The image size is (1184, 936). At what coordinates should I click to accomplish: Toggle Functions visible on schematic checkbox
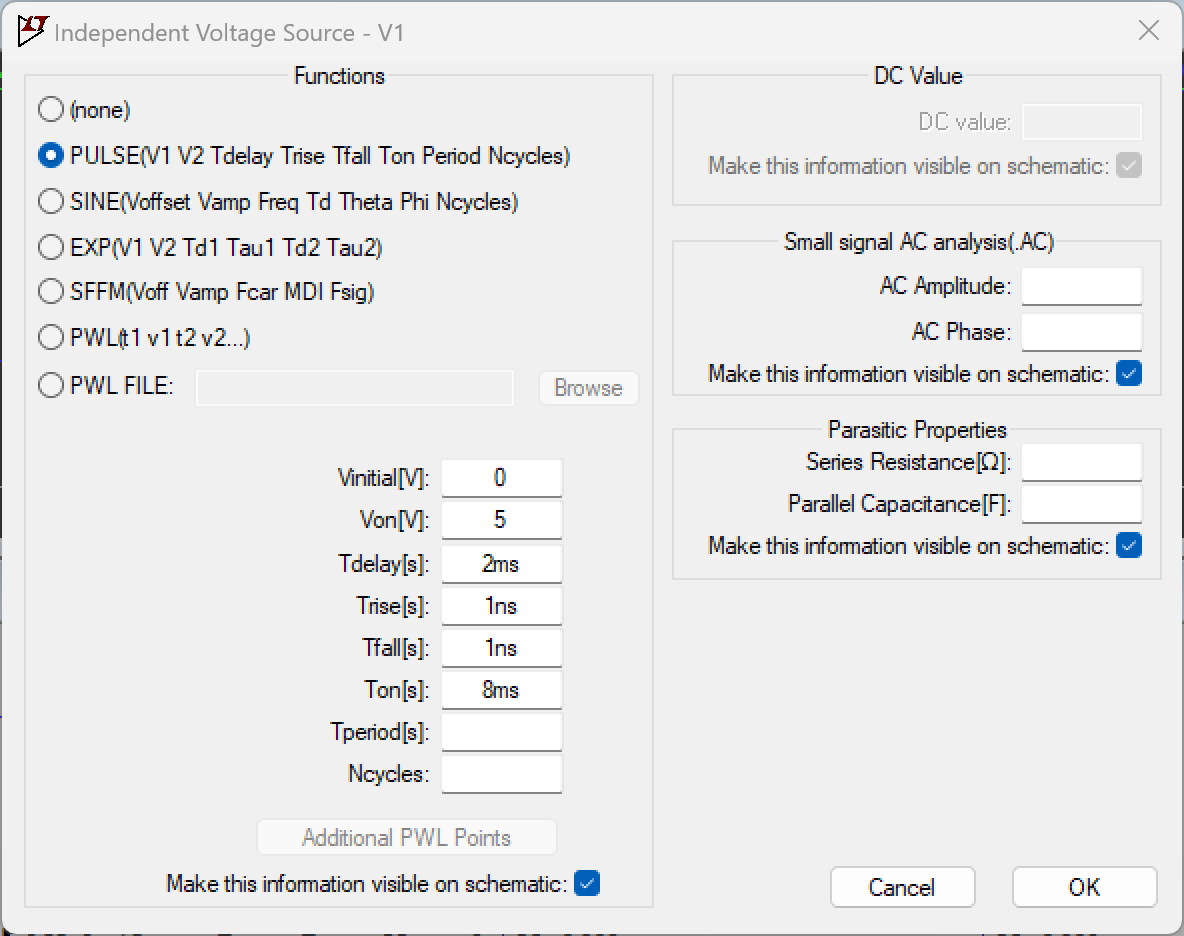587,882
